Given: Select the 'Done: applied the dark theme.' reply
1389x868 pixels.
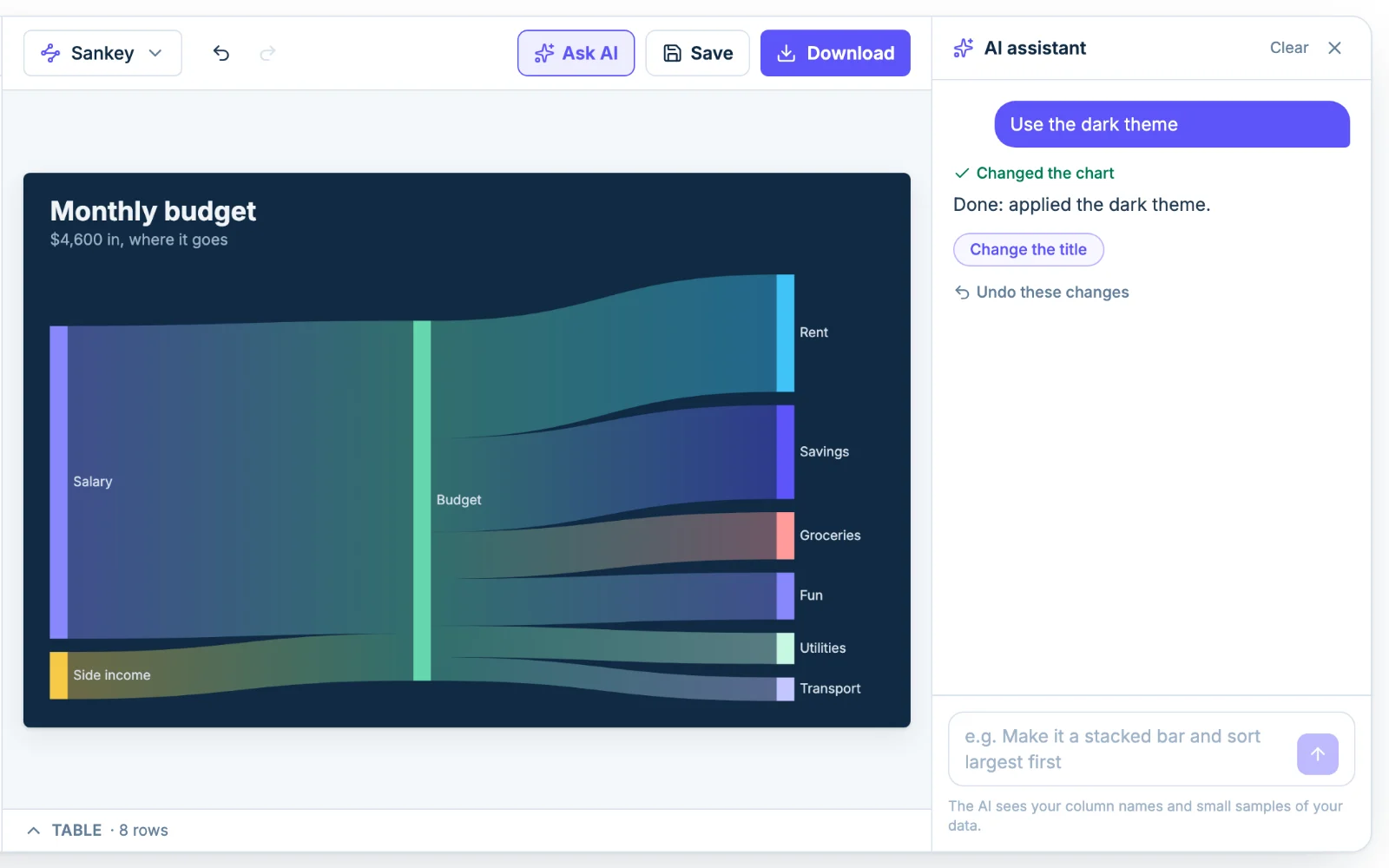Looking at the screenshot, I should [1082, 205].
